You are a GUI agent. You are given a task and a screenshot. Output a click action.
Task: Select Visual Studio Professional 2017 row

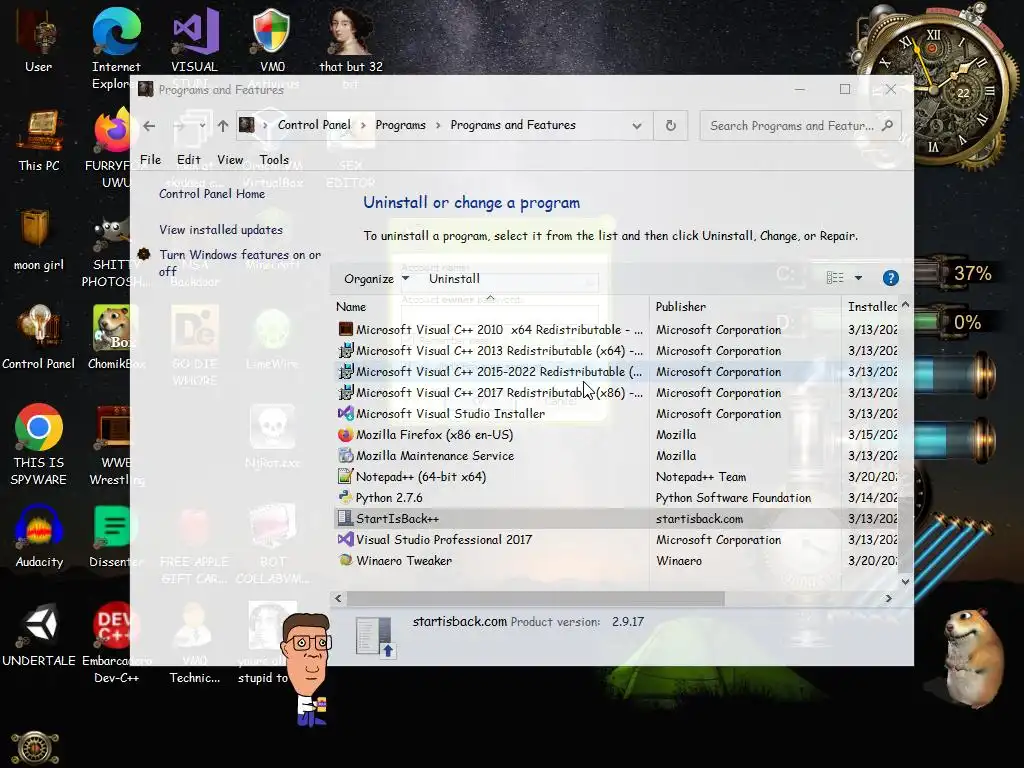(x=616, y=539)
